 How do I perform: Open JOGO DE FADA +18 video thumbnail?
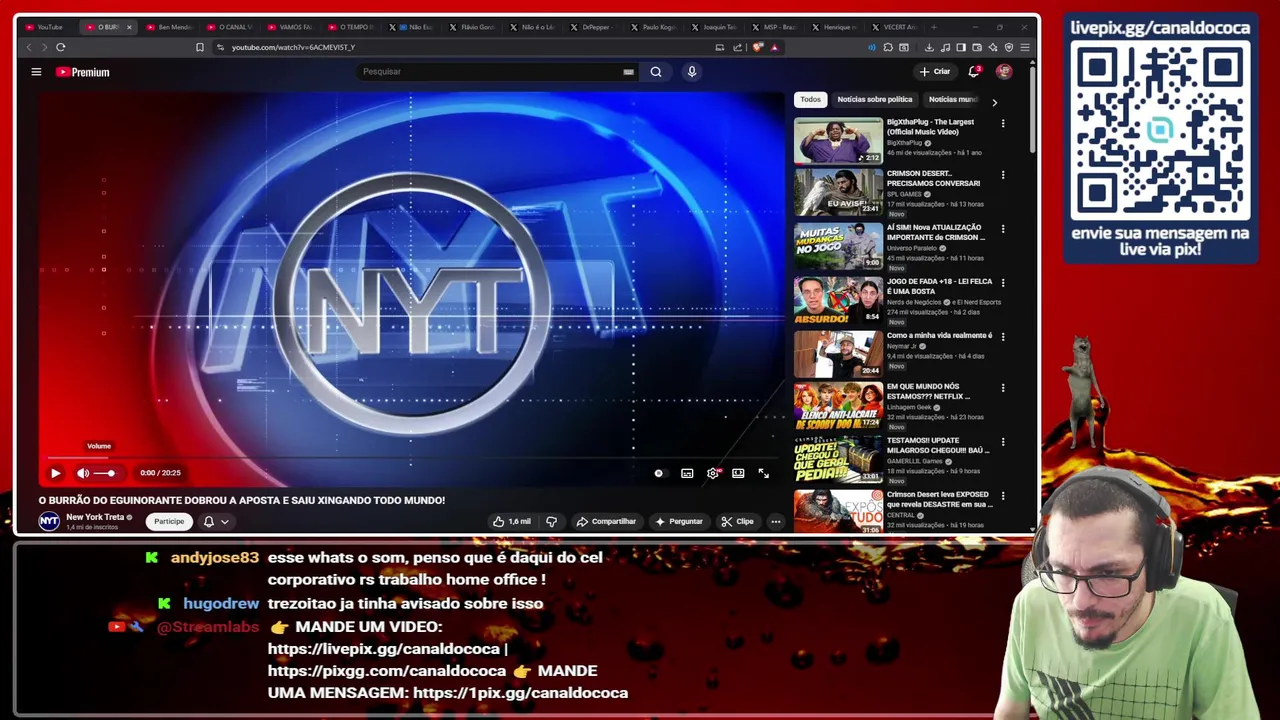point(839,300)
